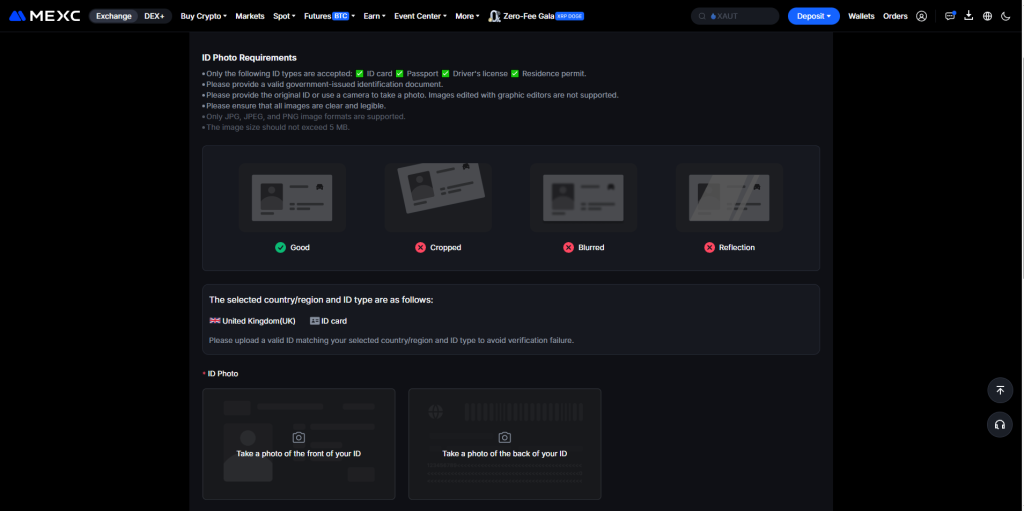Expand the Futures dropdown menu

coord(328,16)
